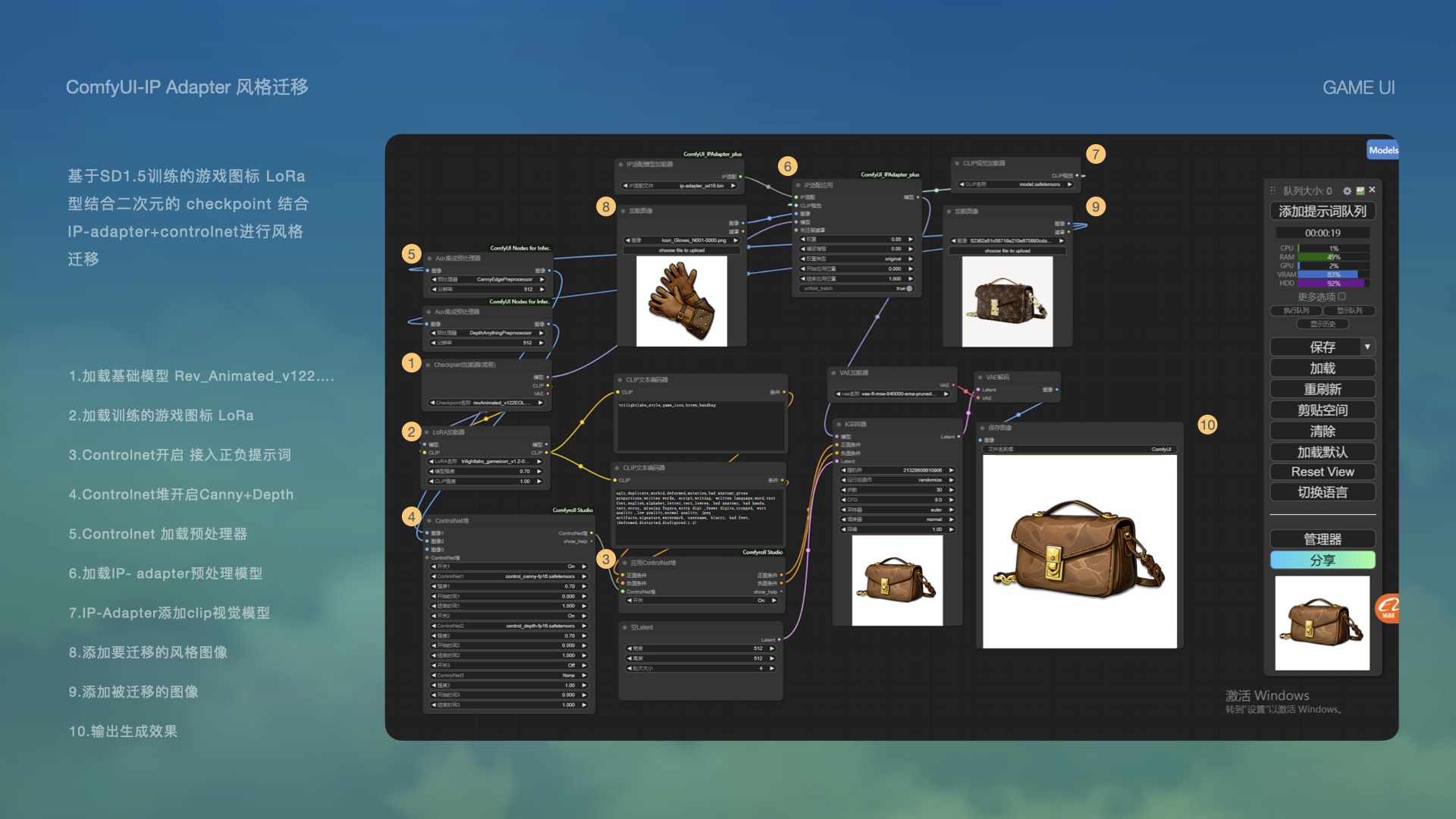
Task: Open the save dropdown arrow beside 保存
Action: 1367,347
